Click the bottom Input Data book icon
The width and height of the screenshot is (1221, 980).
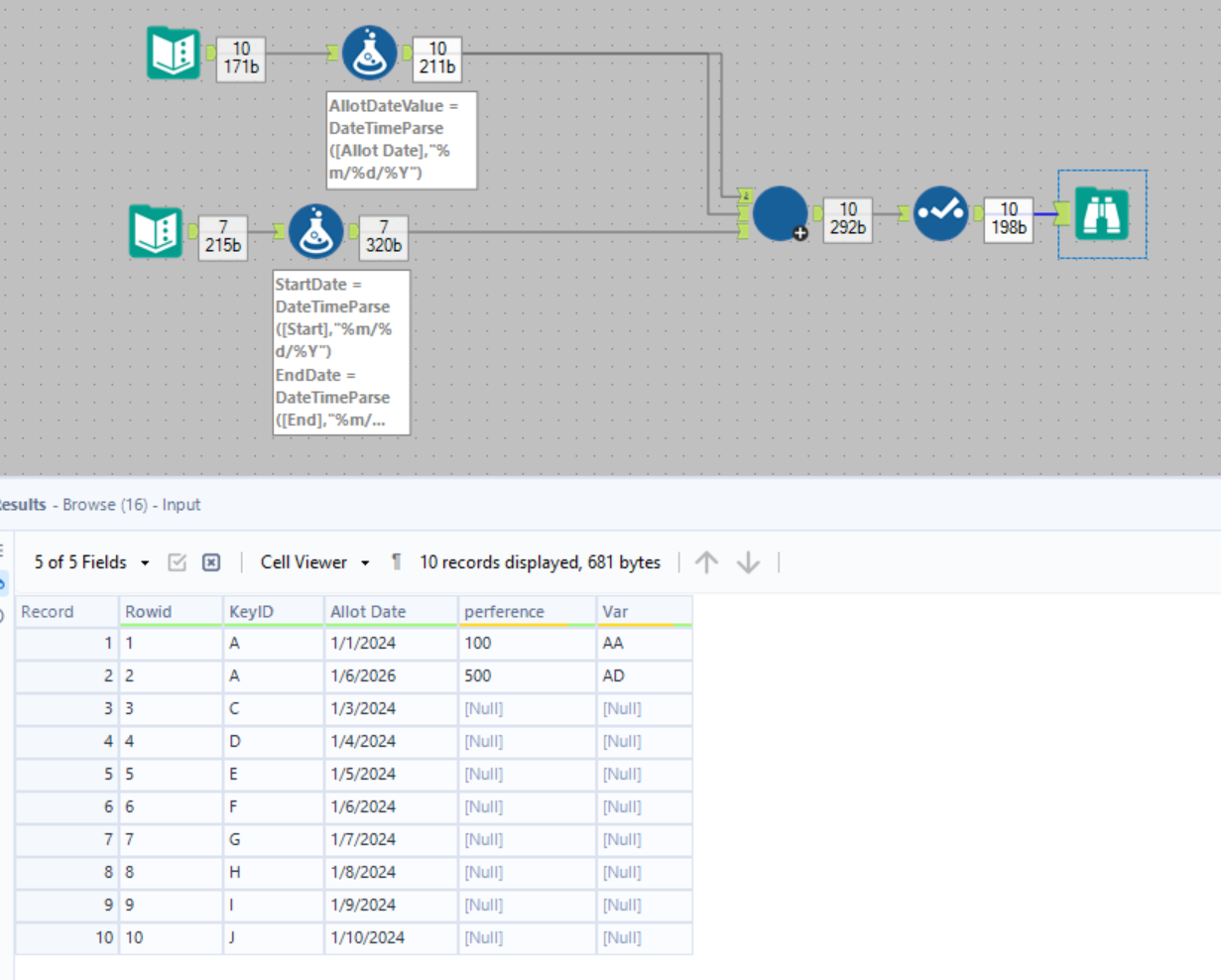156,231
